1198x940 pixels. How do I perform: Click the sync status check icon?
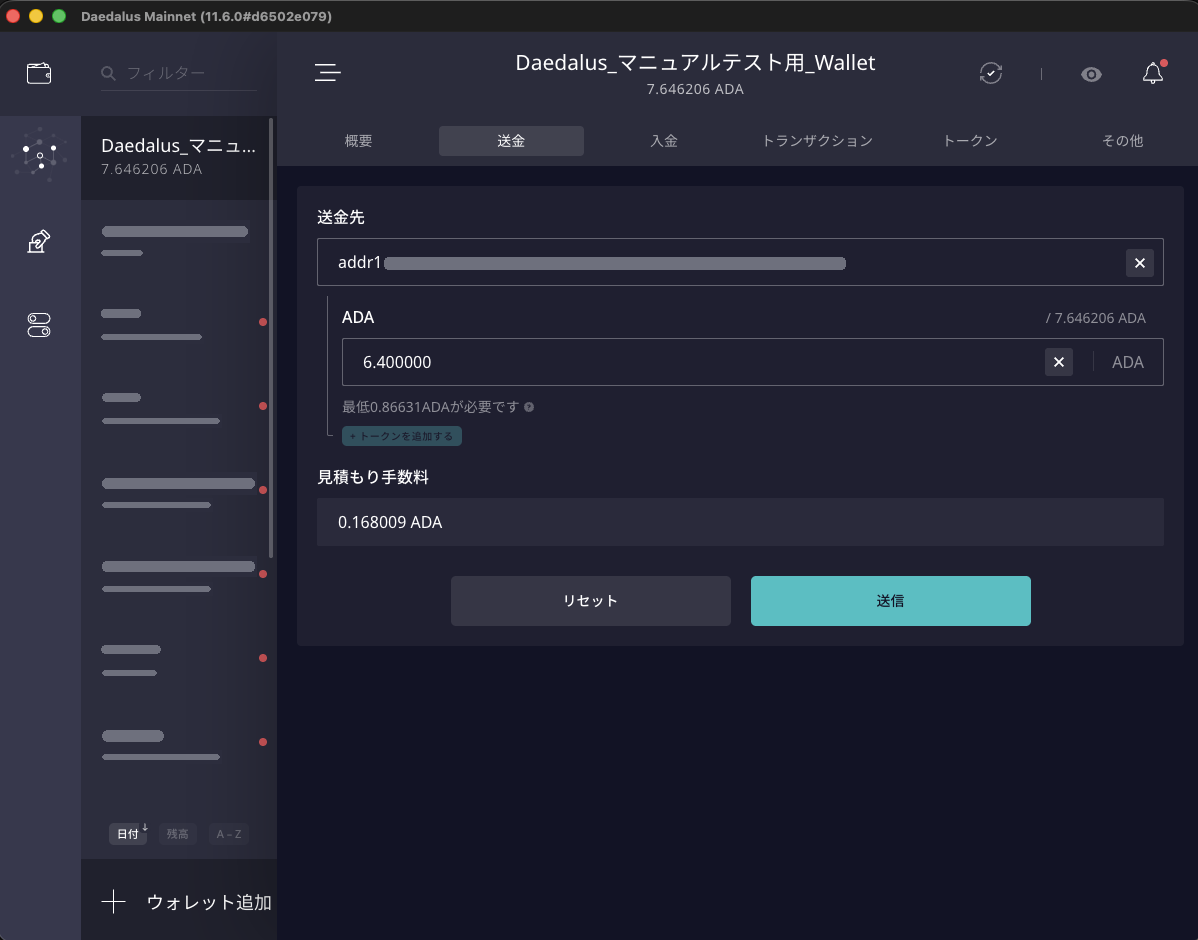tap(991, 73)
